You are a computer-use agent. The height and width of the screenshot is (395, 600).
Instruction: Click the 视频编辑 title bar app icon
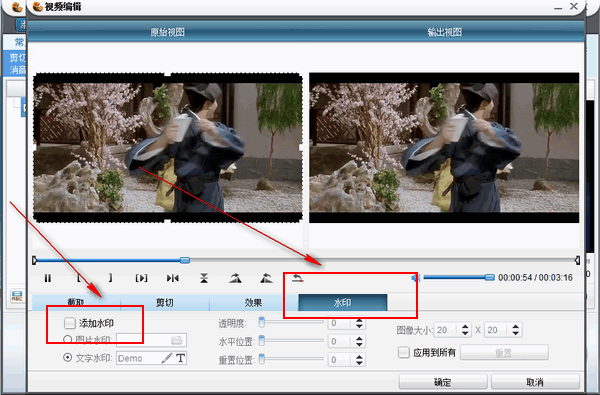click(x=38, y=7)
